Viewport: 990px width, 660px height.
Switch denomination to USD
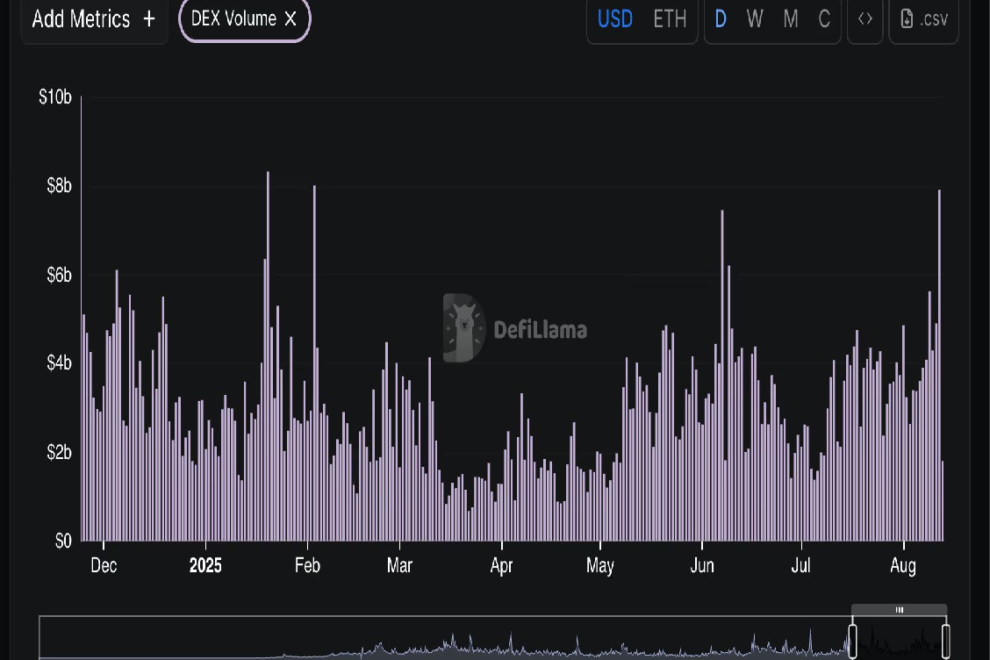[x=614, y=19]
